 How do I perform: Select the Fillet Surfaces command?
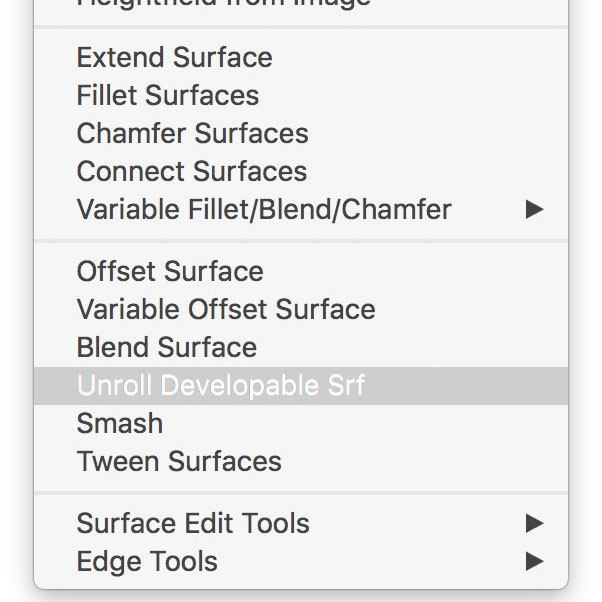pyautogui.click(x=301, y=96)
